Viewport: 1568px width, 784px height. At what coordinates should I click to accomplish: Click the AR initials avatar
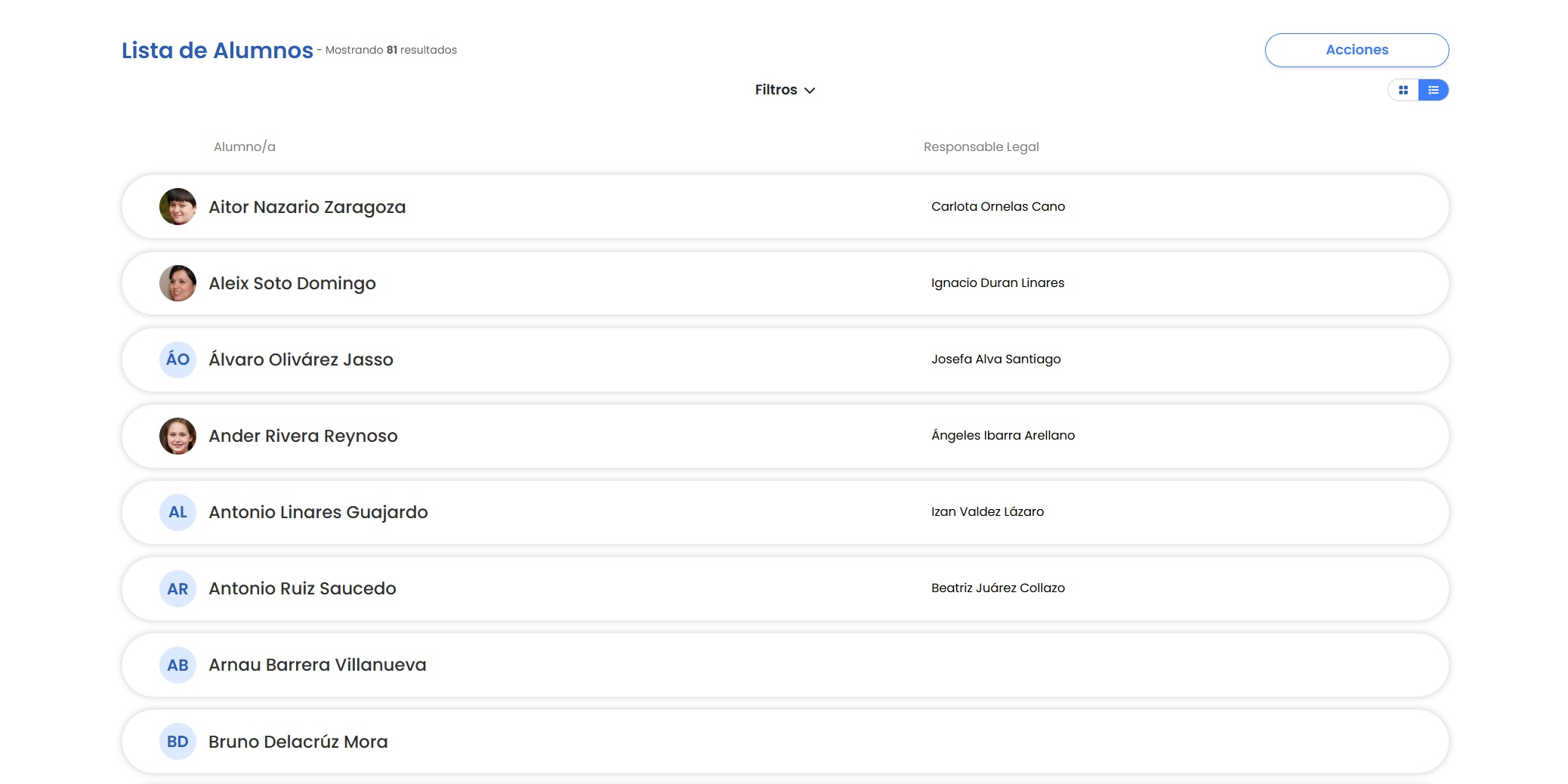tap(177, 588)
